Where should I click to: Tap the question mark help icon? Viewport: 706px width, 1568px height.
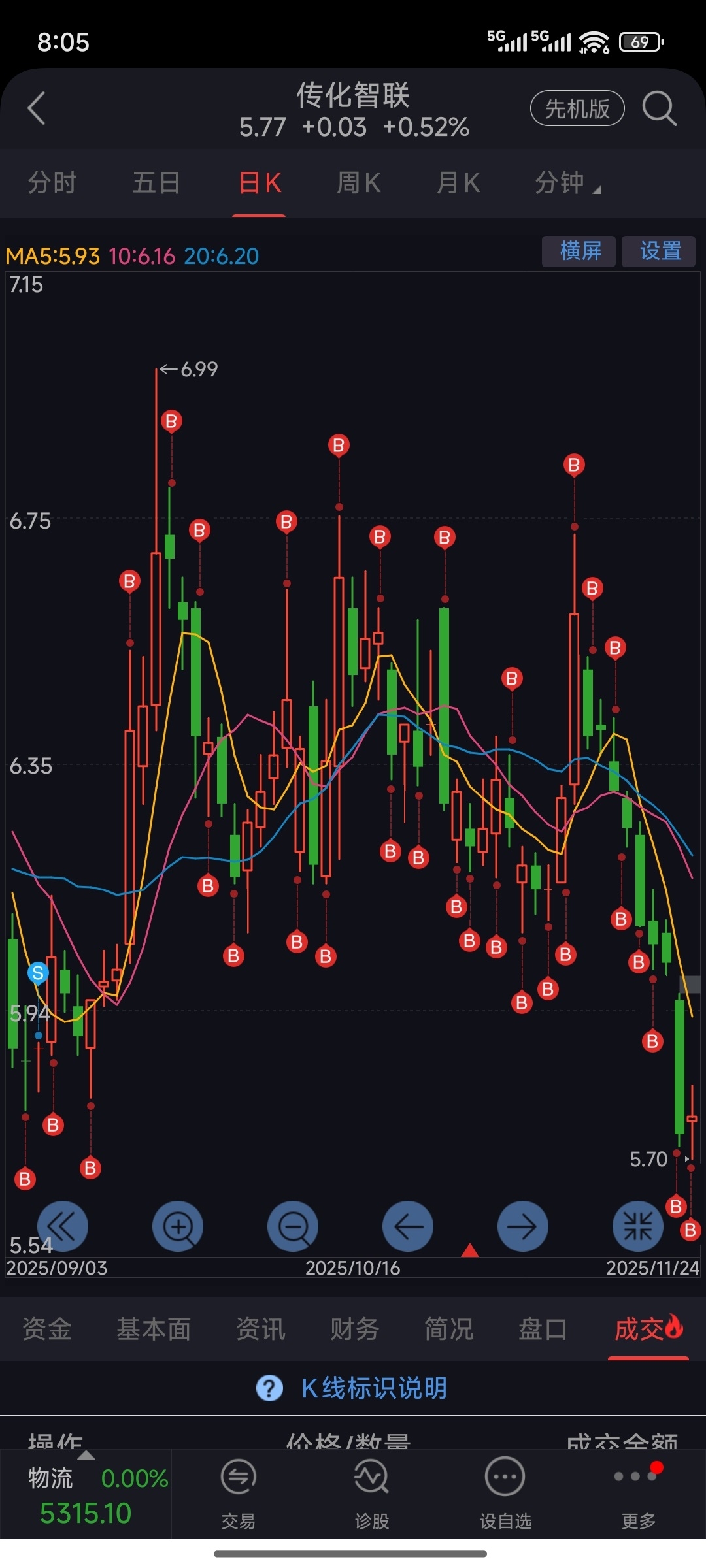pyautogui.click(x=269, y=1388)
